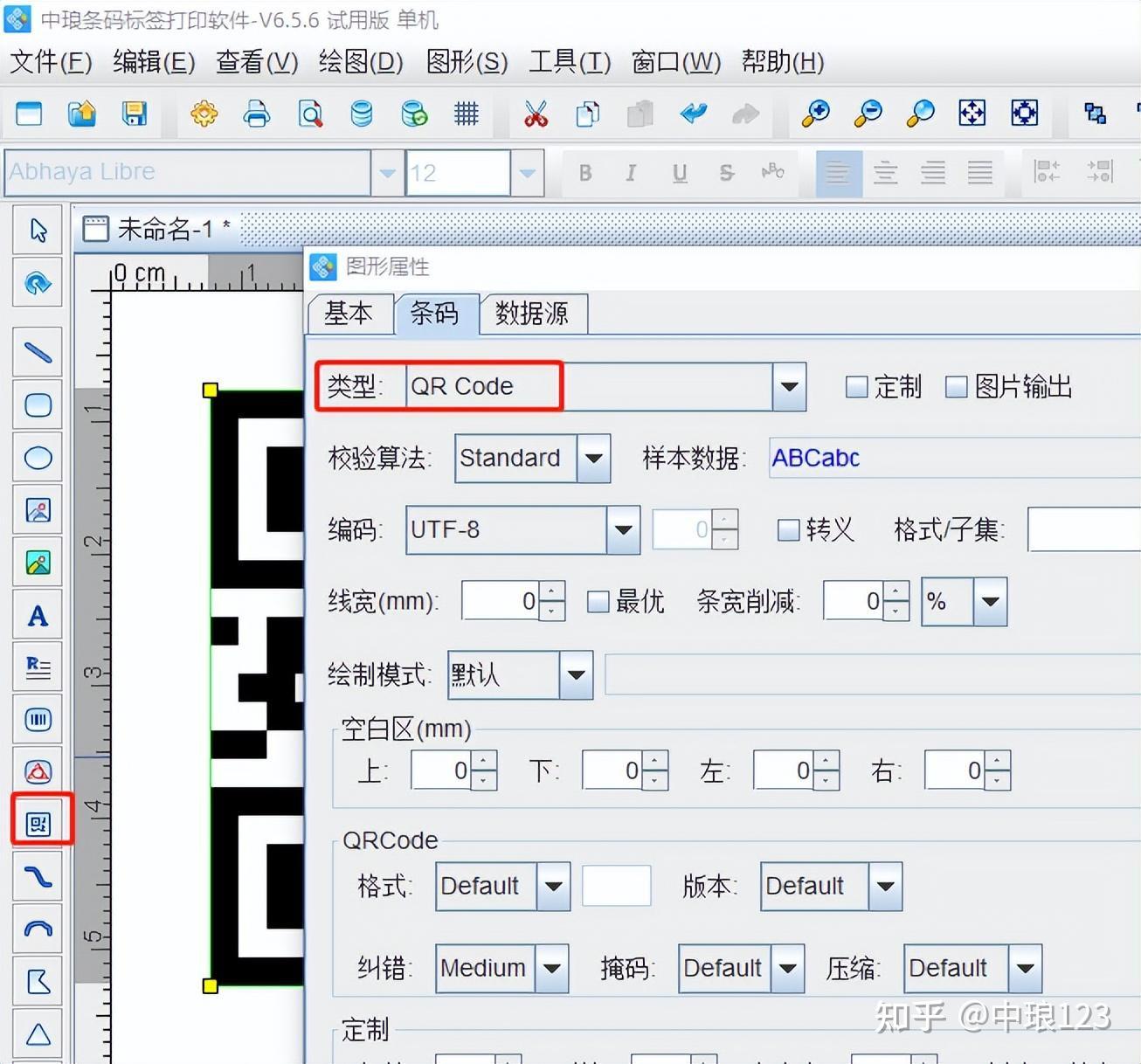Switch to the 基本 tab

(349, 314)
